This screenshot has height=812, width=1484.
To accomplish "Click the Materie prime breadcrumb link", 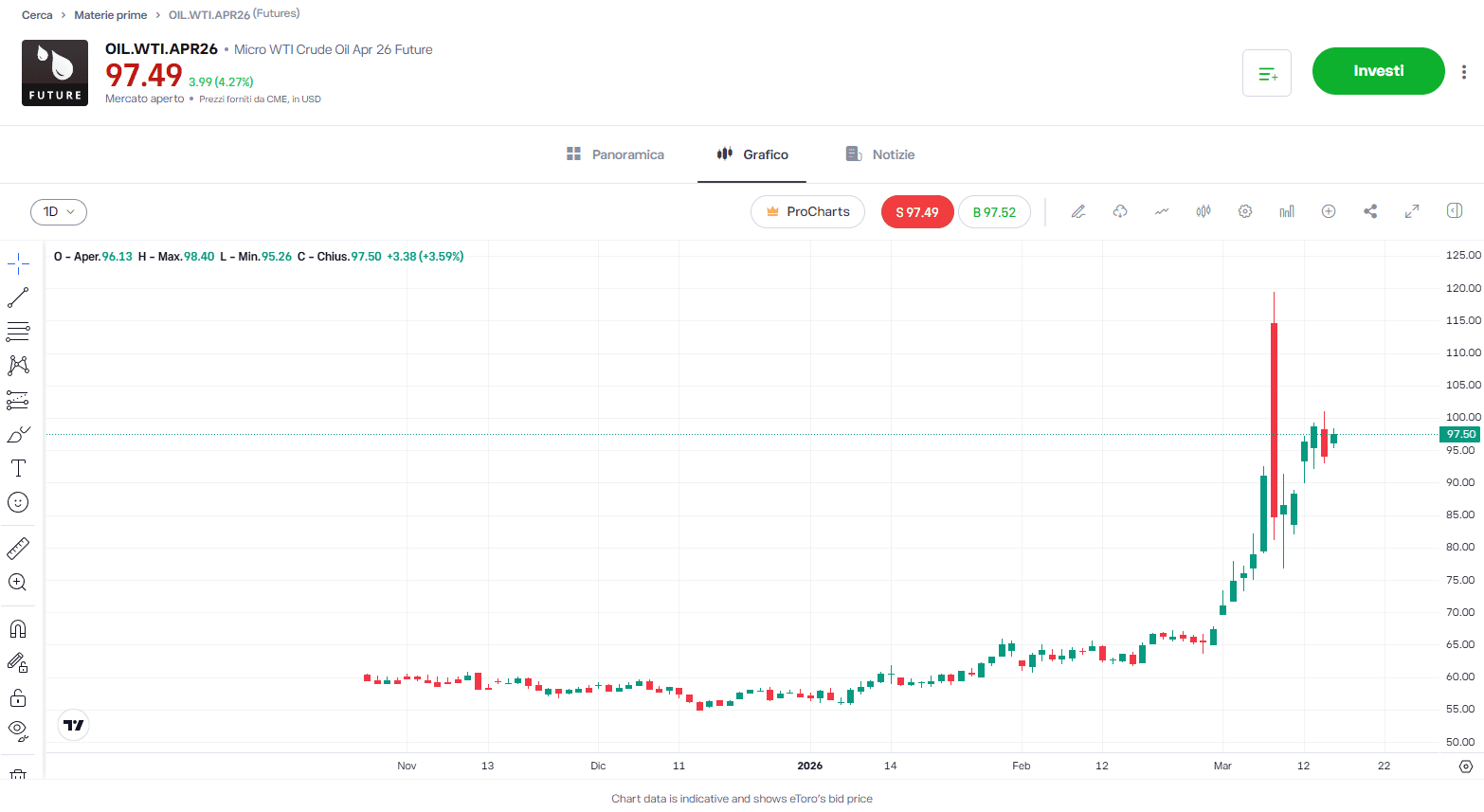I will pos(111,15).
